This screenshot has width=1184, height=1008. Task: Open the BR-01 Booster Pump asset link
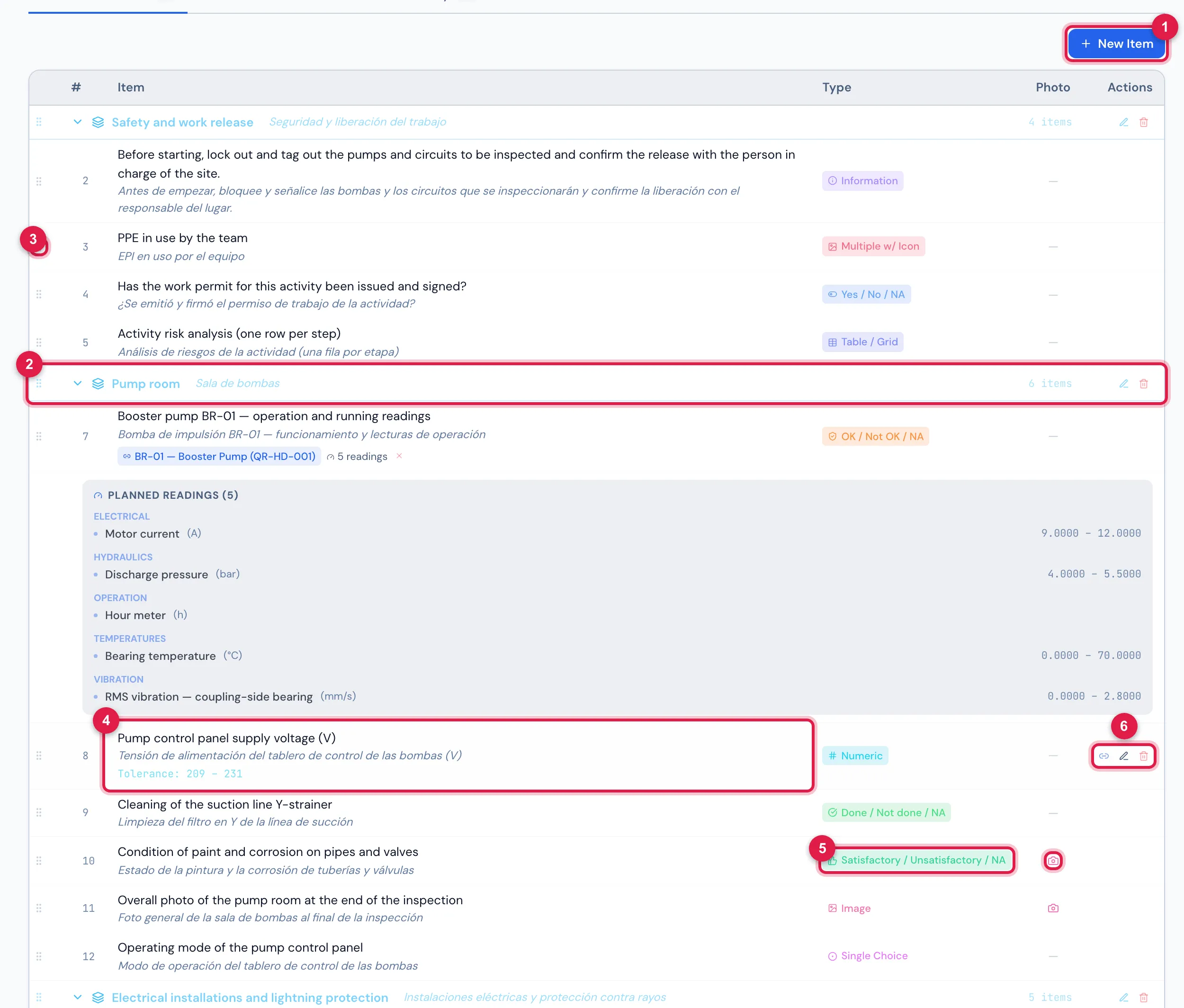pos(219,457)
